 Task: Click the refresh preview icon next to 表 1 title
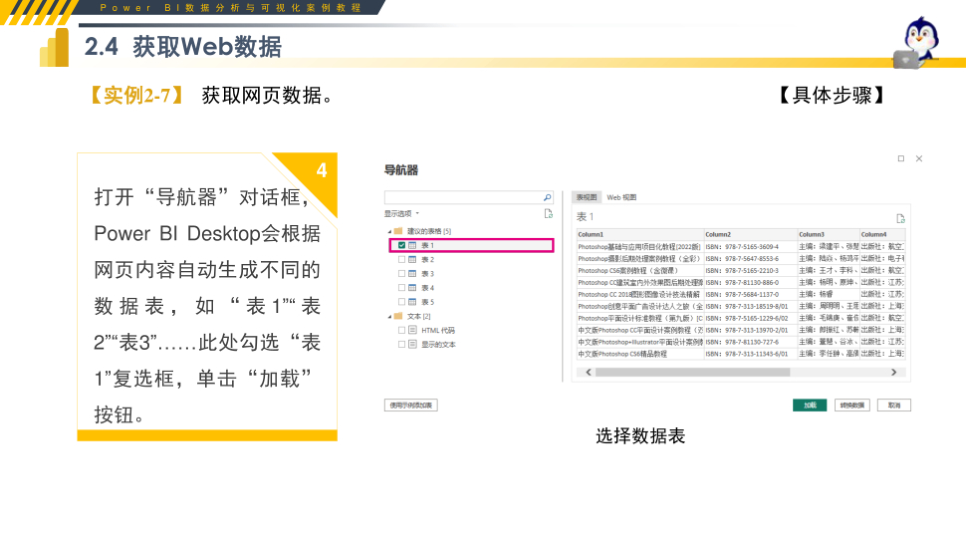(x=900, y=219)
